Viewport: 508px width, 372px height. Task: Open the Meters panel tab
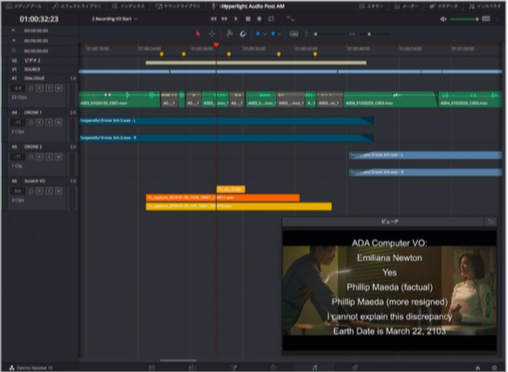click(x=407, y=6)
